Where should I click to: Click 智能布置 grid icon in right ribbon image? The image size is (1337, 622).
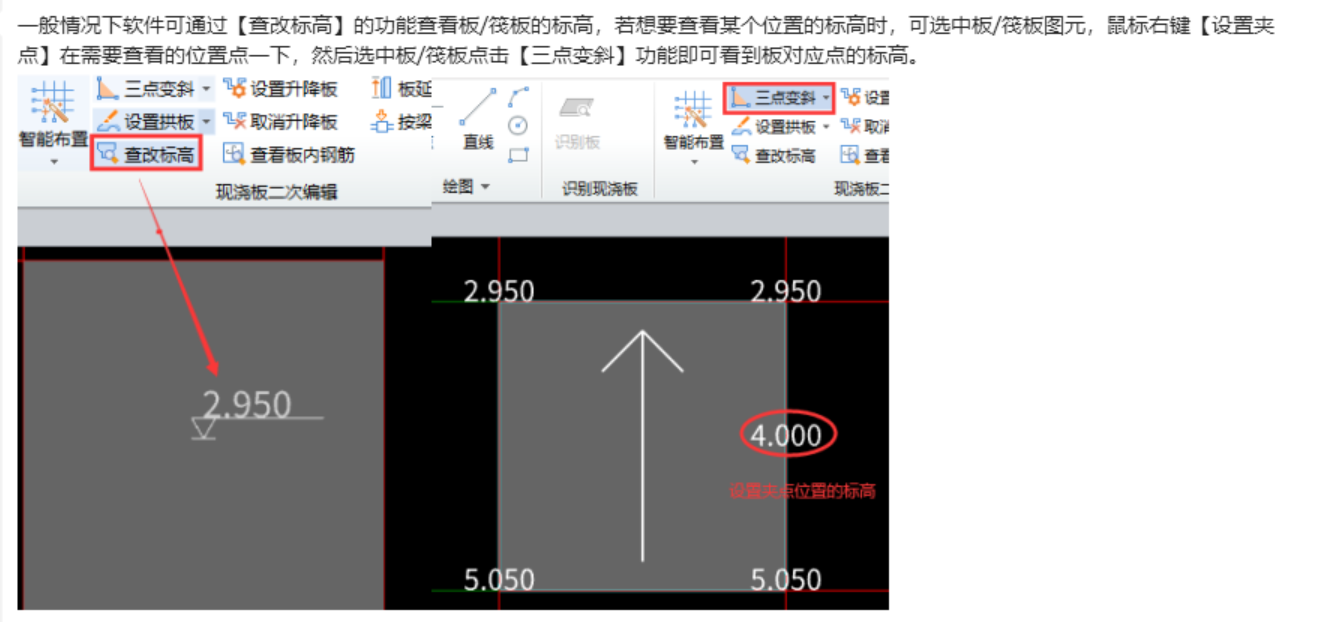(692, 109)
